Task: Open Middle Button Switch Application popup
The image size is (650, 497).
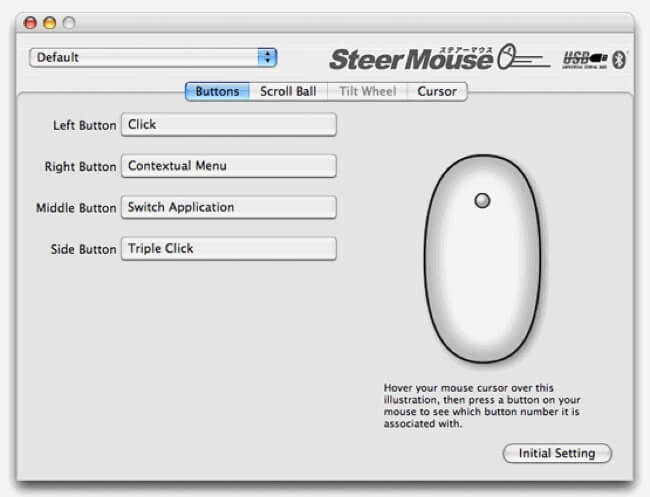Action: [229, 207]
